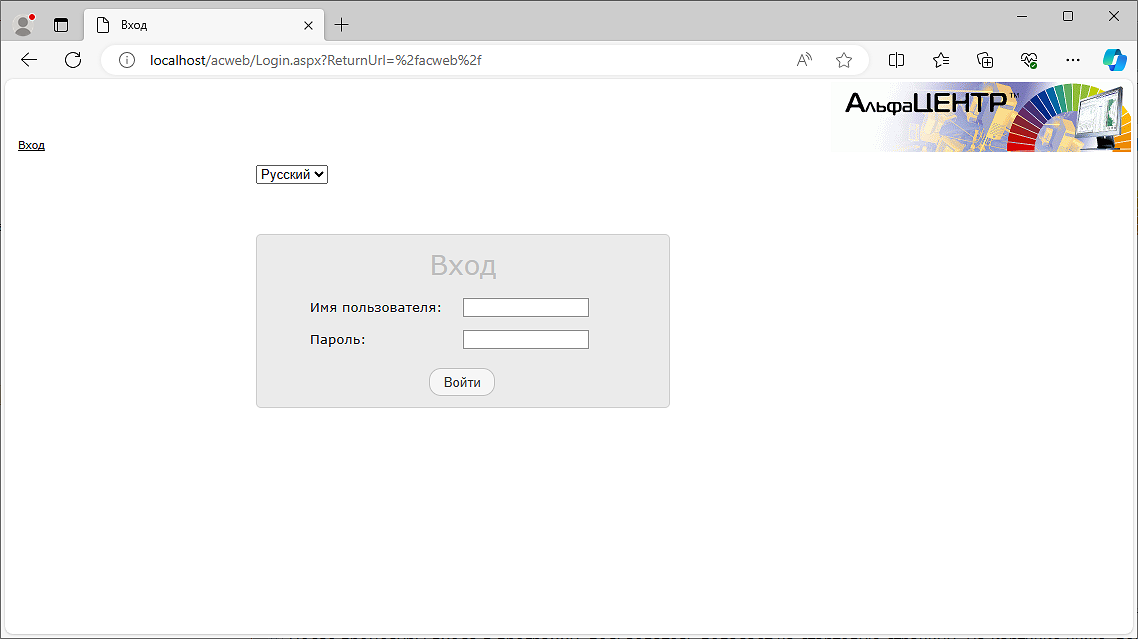Open Browser essentials heart icon
This screenshot has width=1138, height=639.
(1029, 60)
